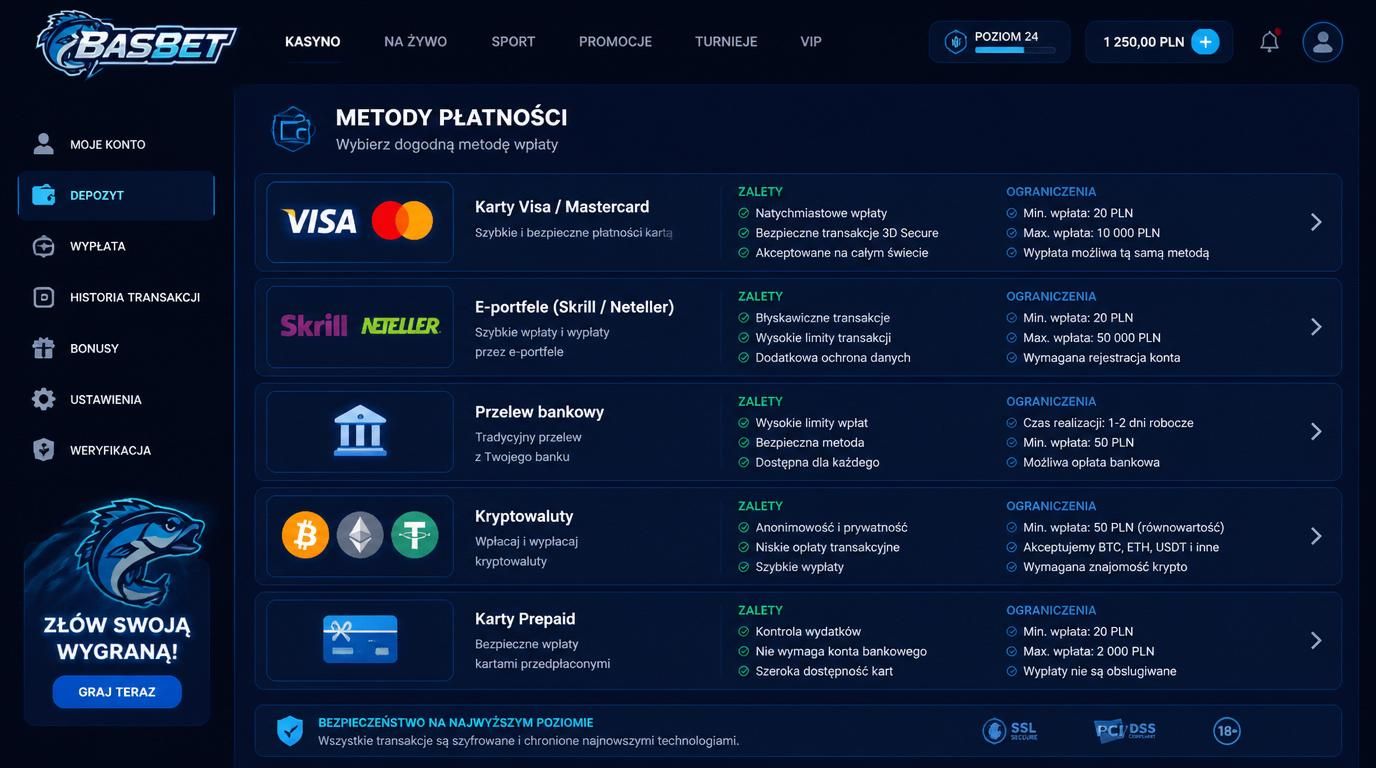Expand Przelew bankowy row chevron
Screen dimensions: 1376x768
pyautogui.click(x=1316, y=431)
